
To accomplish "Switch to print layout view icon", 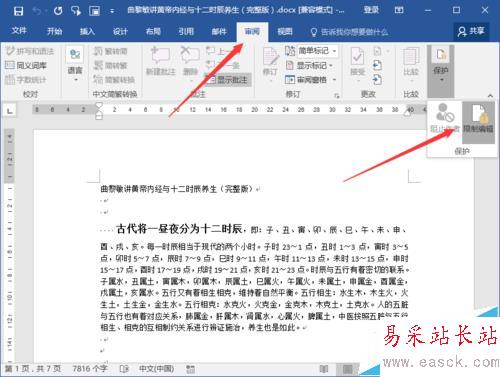I will point(347,369).
